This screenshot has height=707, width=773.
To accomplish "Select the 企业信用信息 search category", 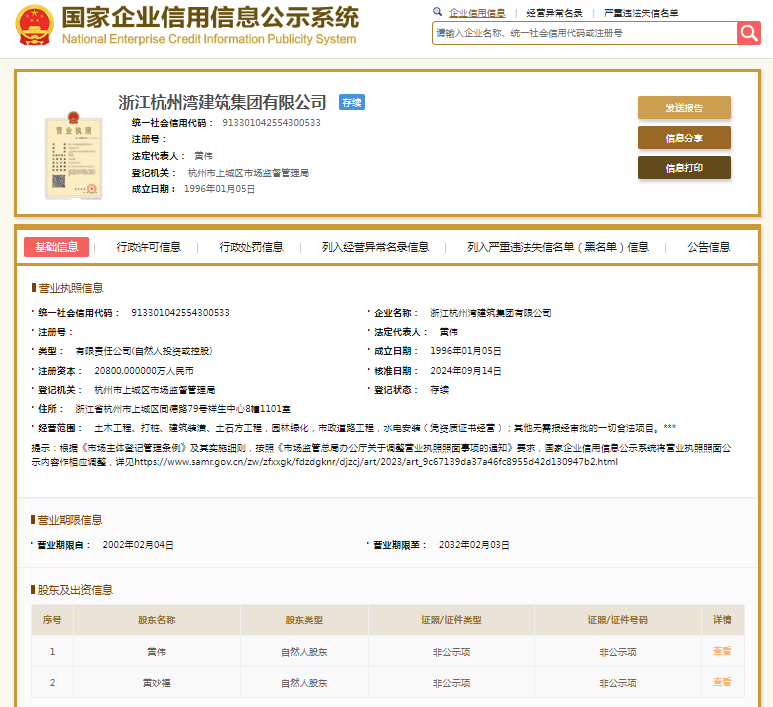I will pyautogui.click(x=477, y=13).
